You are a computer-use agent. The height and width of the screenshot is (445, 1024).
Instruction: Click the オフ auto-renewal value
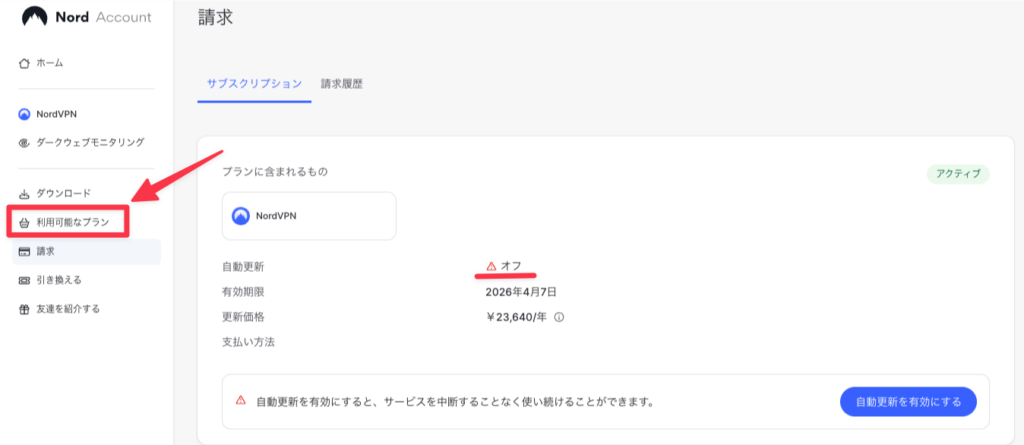pyautogui.click(x=511, y=266)
